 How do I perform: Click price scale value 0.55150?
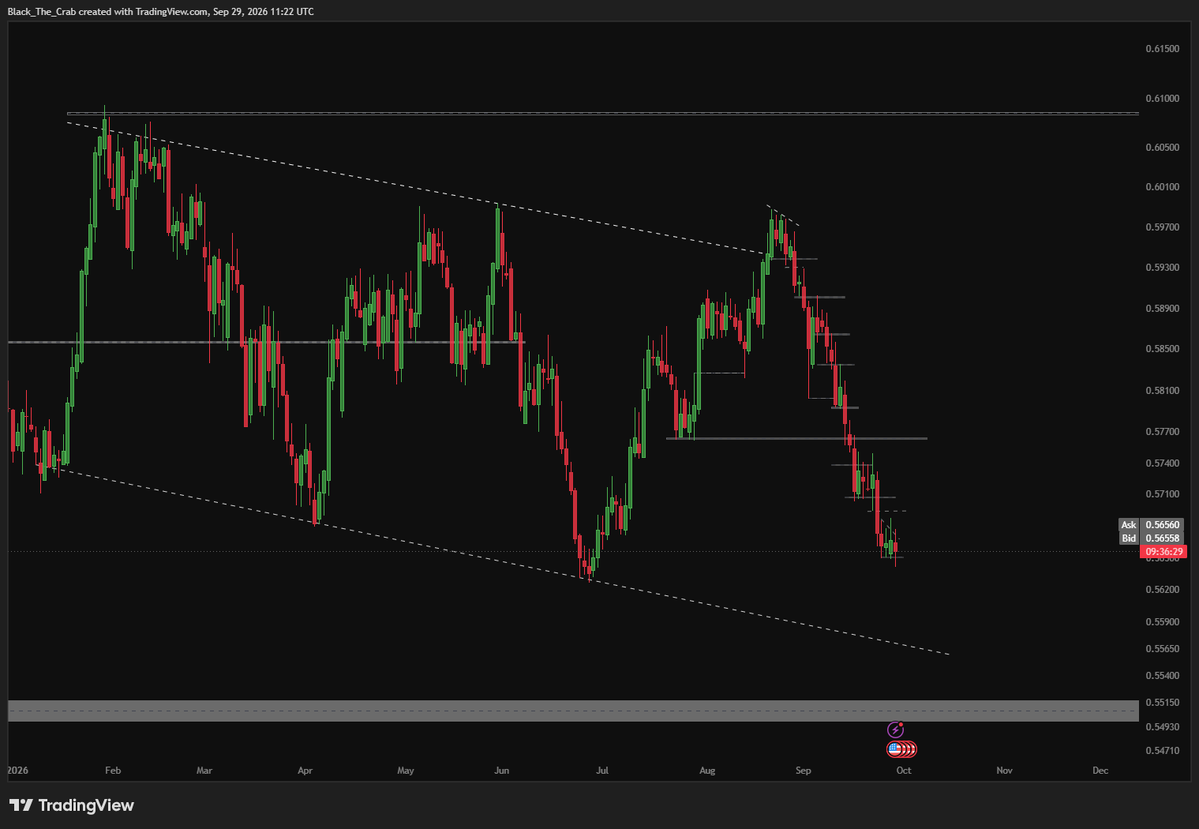click(x=1162, y=702)
